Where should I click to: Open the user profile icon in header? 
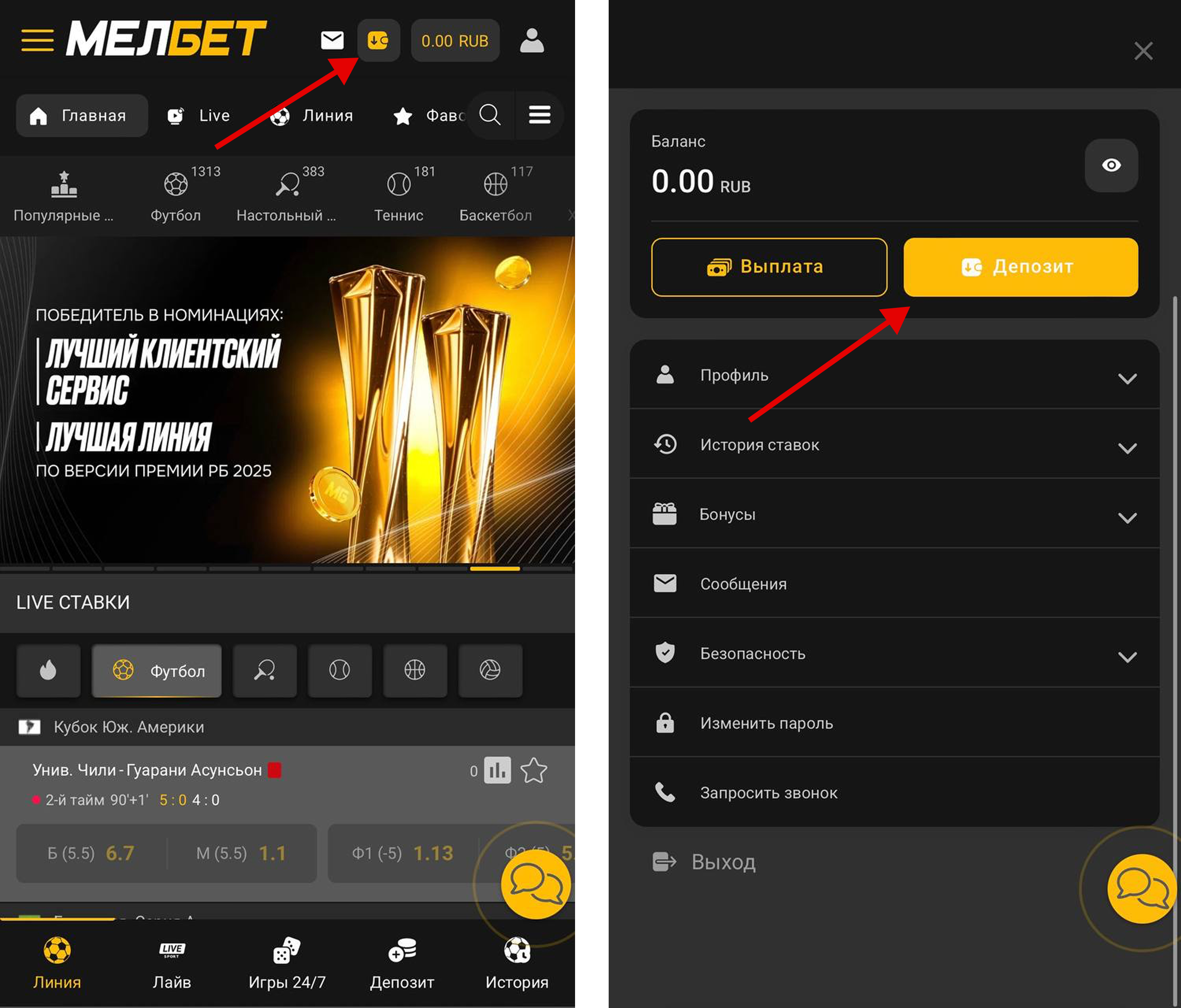point(532,40)
